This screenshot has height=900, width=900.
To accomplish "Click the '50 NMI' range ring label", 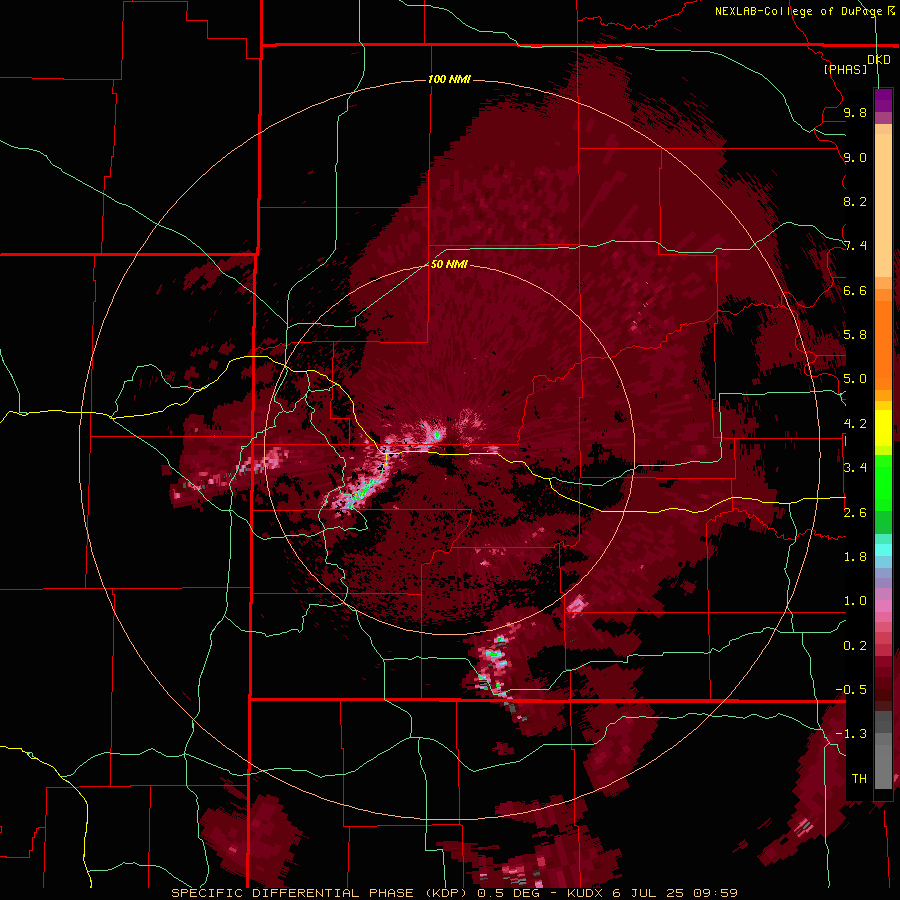I will pos(449,265).
